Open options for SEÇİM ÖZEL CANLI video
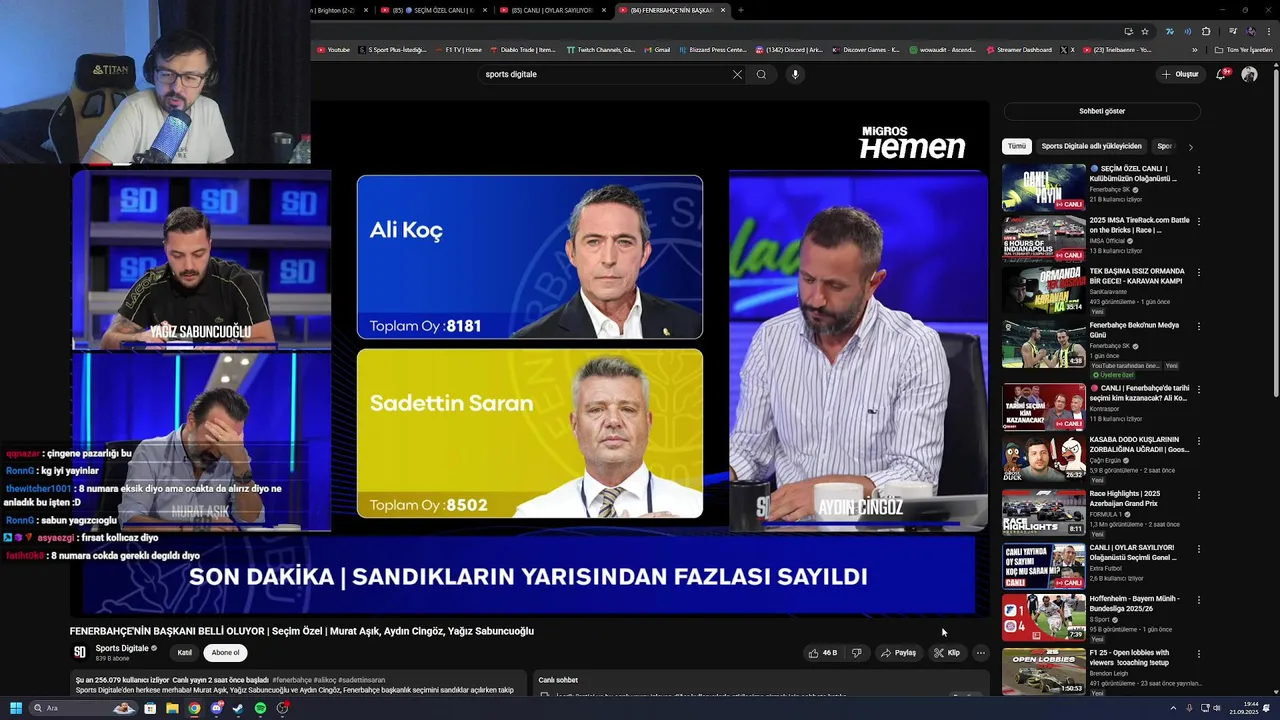The image size is (1280, 720). click(x=1198, y=170)
